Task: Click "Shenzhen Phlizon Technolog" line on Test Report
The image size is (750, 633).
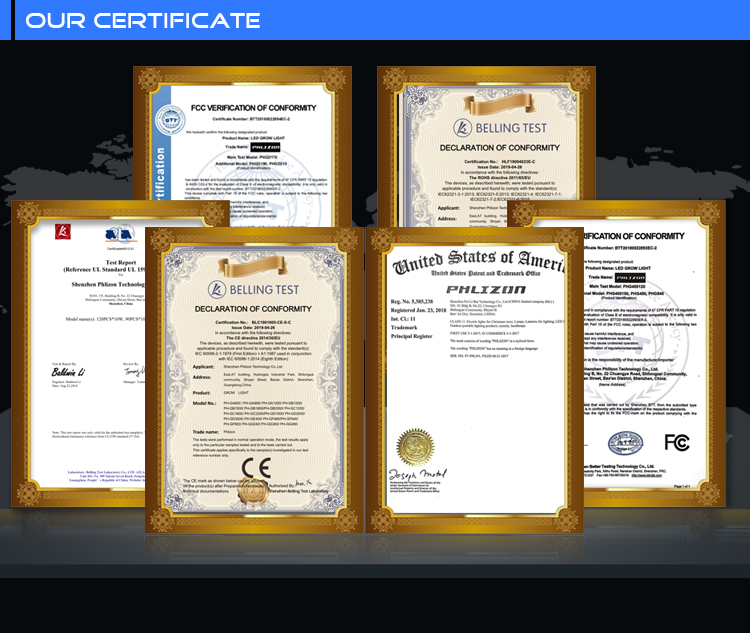Action: (108, 284)
